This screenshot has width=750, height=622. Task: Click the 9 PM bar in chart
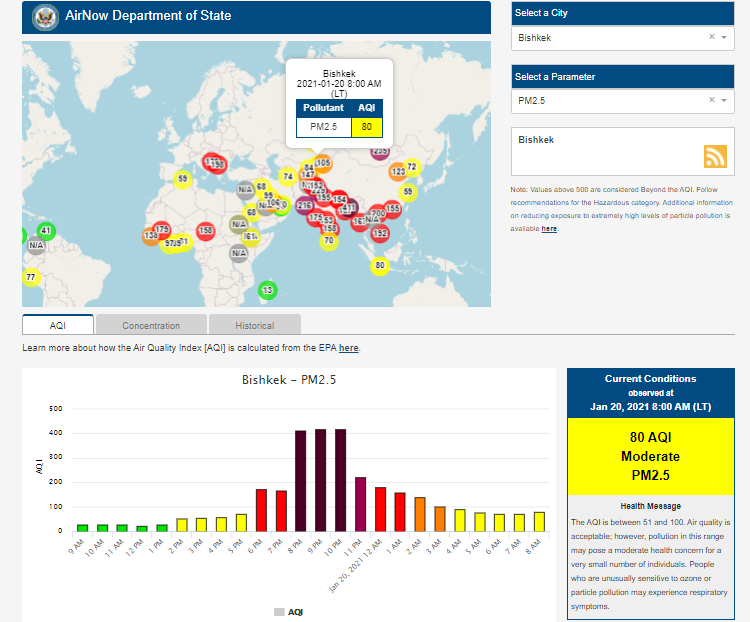320,480
